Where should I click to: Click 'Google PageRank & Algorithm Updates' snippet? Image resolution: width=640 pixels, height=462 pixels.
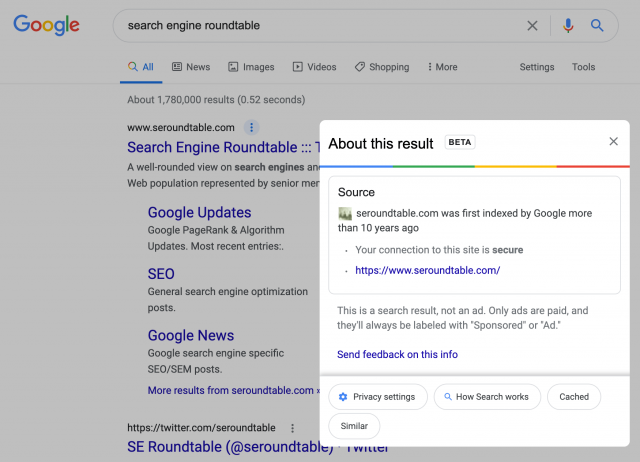pos(216,238)
